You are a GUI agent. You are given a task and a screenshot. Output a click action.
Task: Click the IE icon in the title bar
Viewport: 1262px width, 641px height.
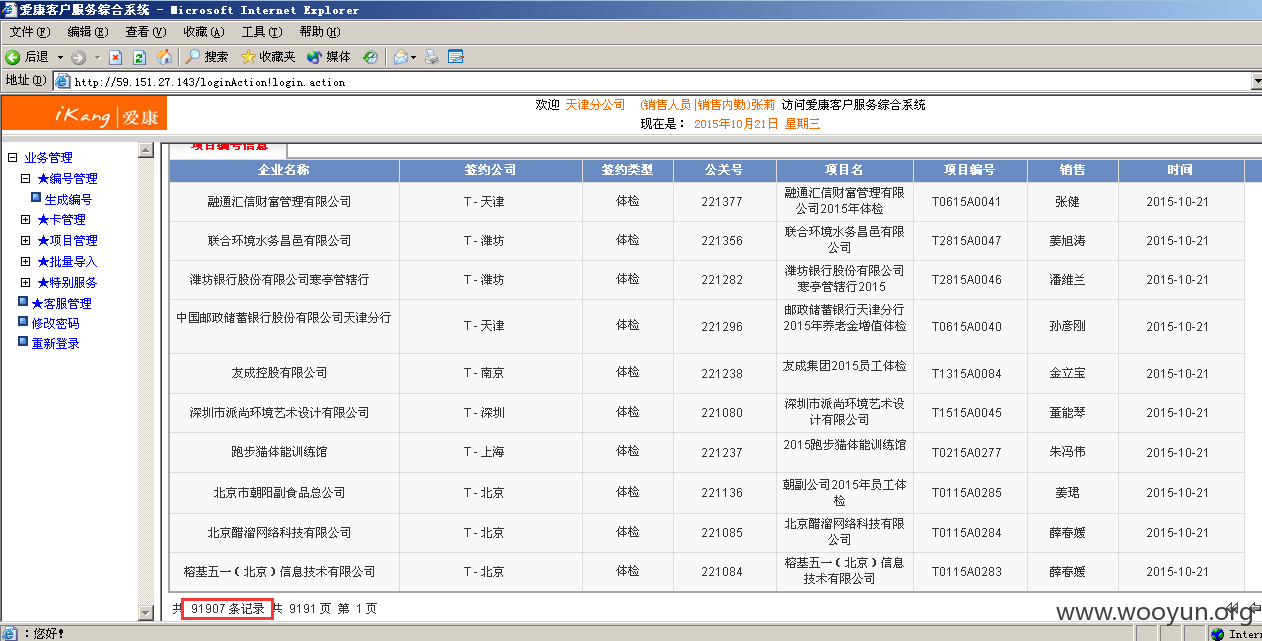click(x=10, y=10)
